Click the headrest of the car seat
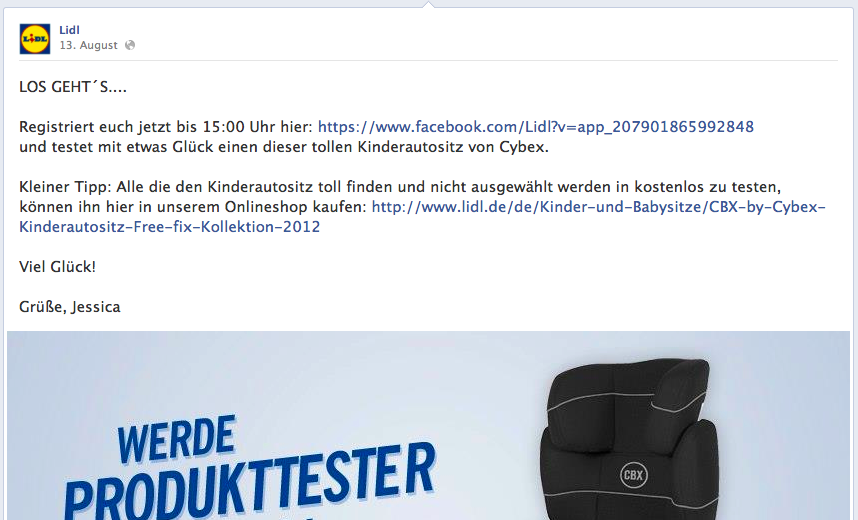The width and height of the screenshot is (858, 520). [x=629, y=389]
